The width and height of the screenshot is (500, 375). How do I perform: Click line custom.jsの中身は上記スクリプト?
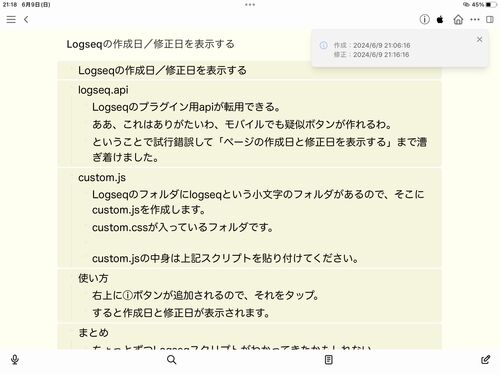click(x=225, y=258)
